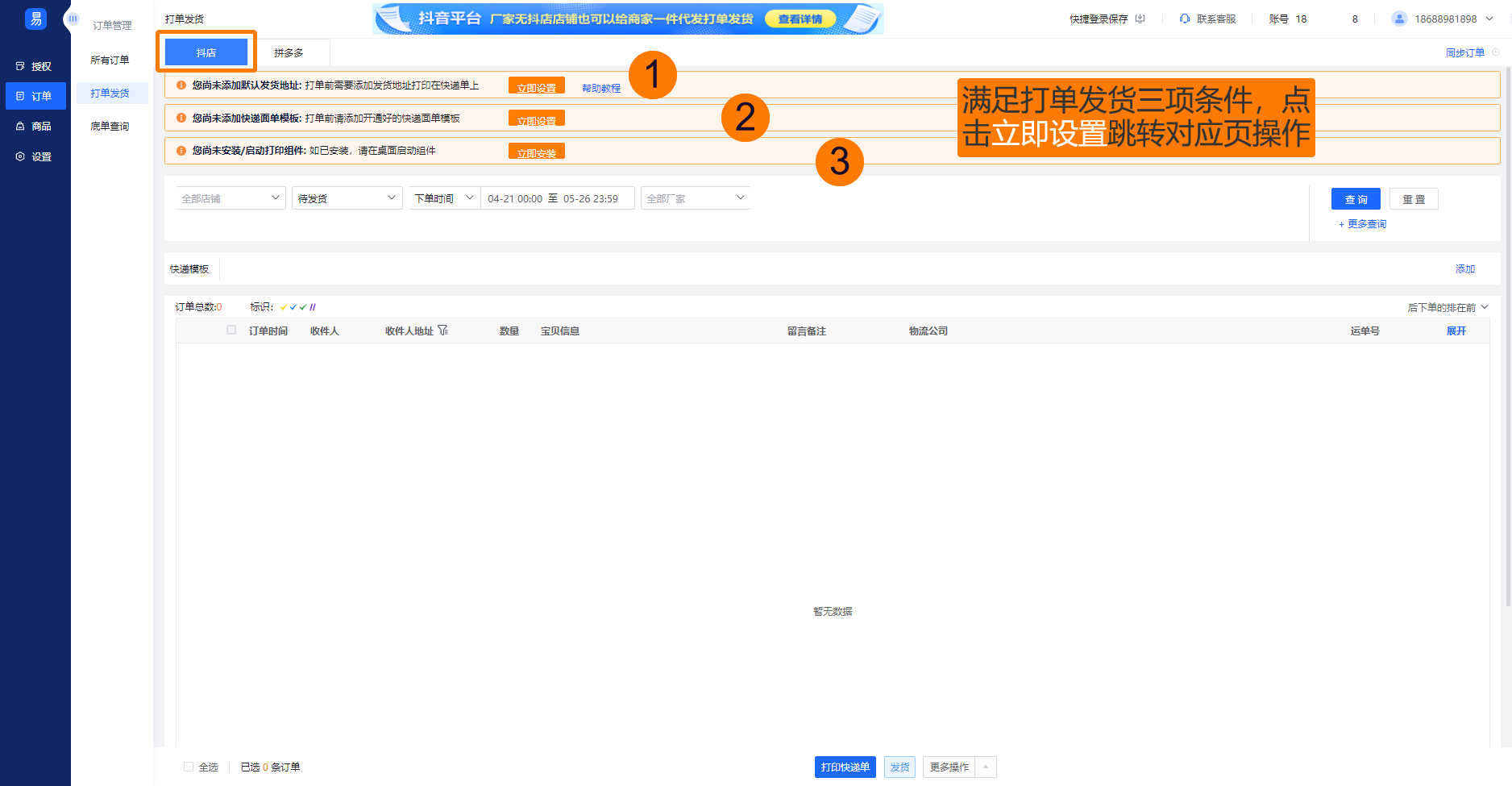This screenshot has height=786, width=1512.
Task: Click the warning icon on the waybill template notice
Action: (x=181, y=119)
